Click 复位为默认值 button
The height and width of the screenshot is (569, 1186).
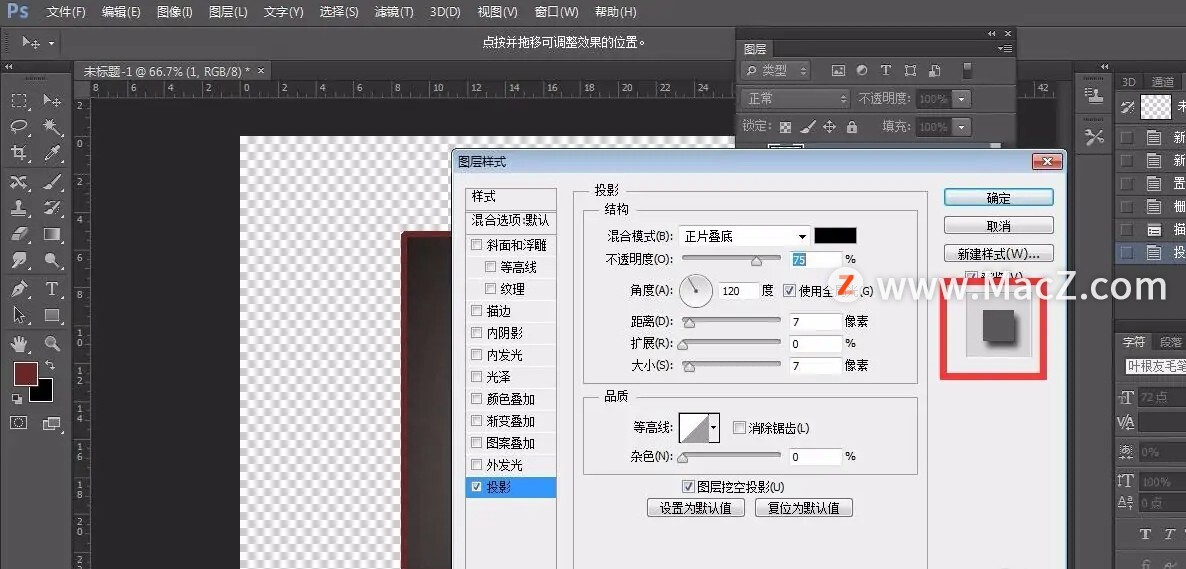coord(803,508)
